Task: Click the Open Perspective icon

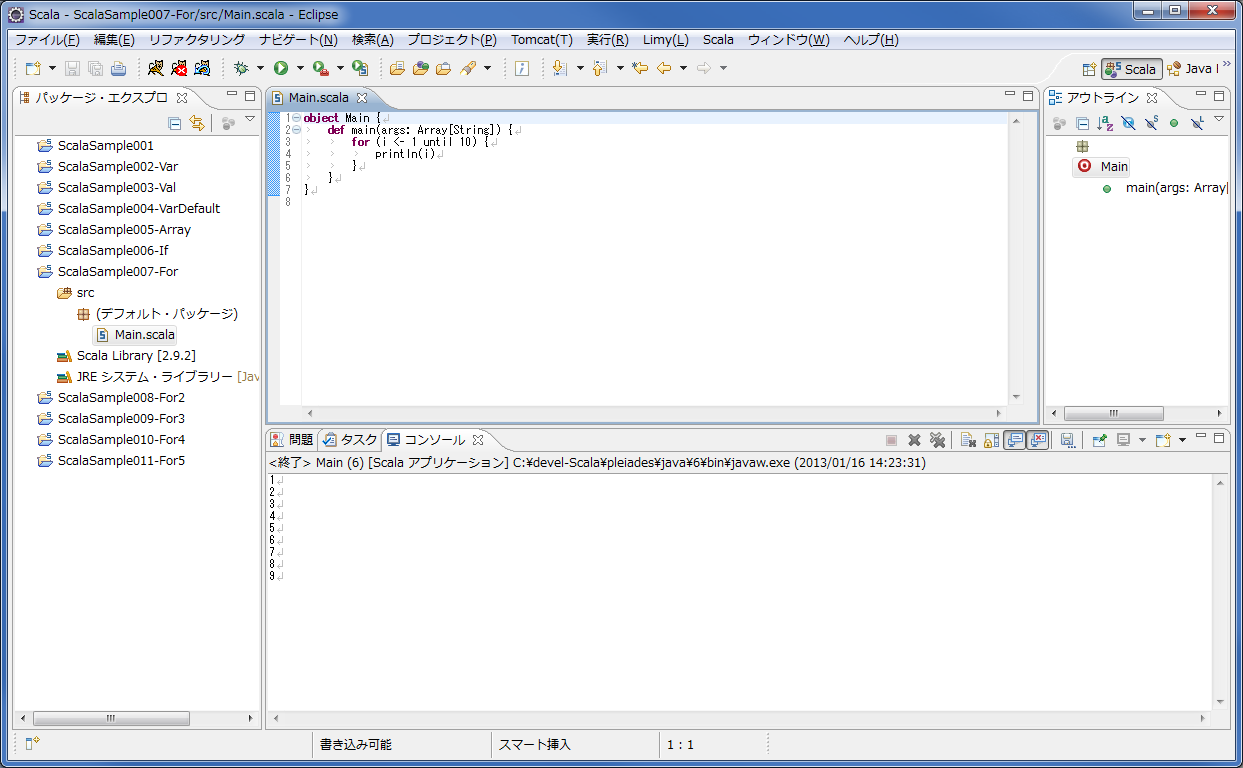Action: (1089, 69)
